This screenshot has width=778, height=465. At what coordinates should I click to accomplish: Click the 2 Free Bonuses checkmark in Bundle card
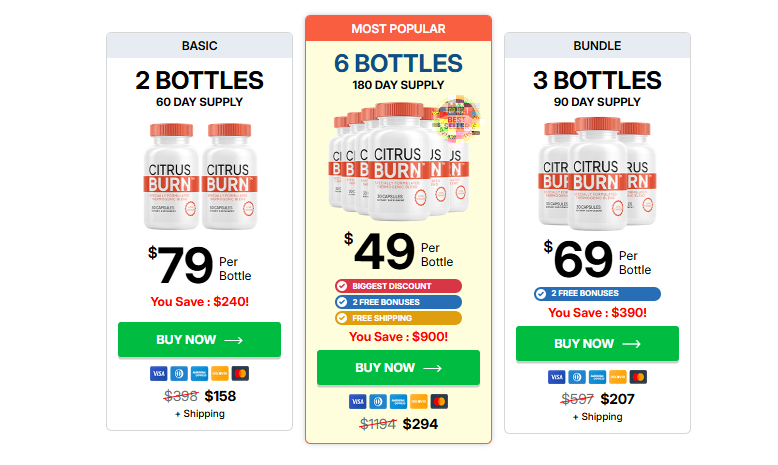[x=542, y=294]
